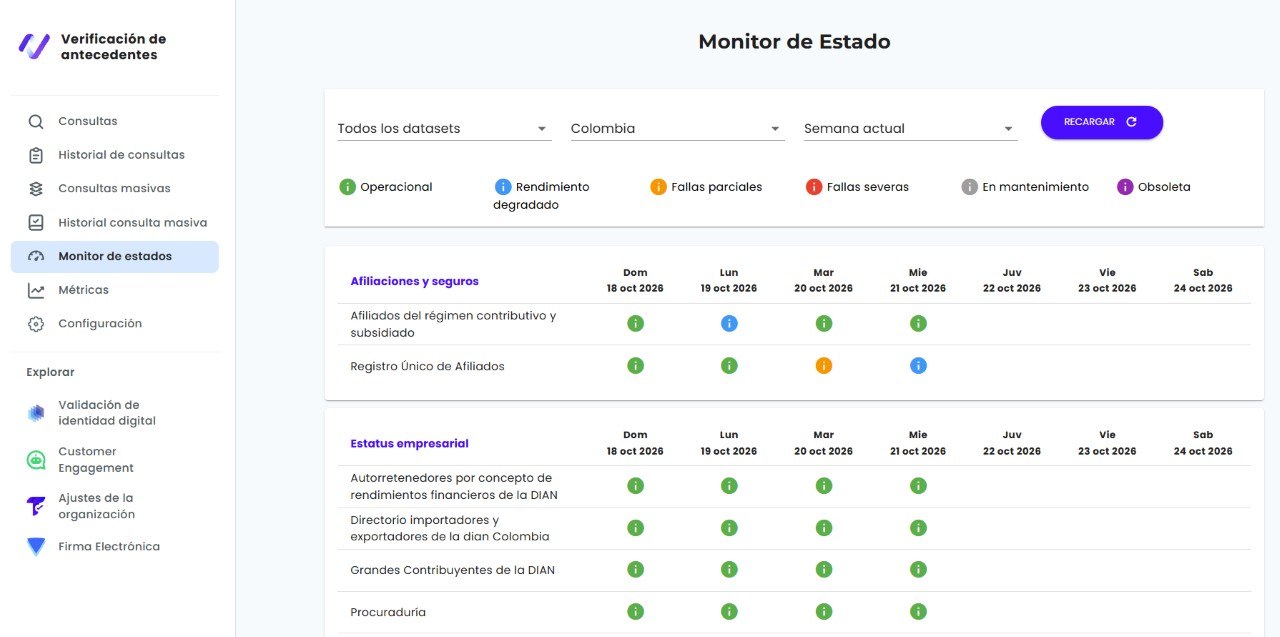Click orange Mar status icon for Registro Único de Afiliados

pyautogui.click(x=824, y=366)
